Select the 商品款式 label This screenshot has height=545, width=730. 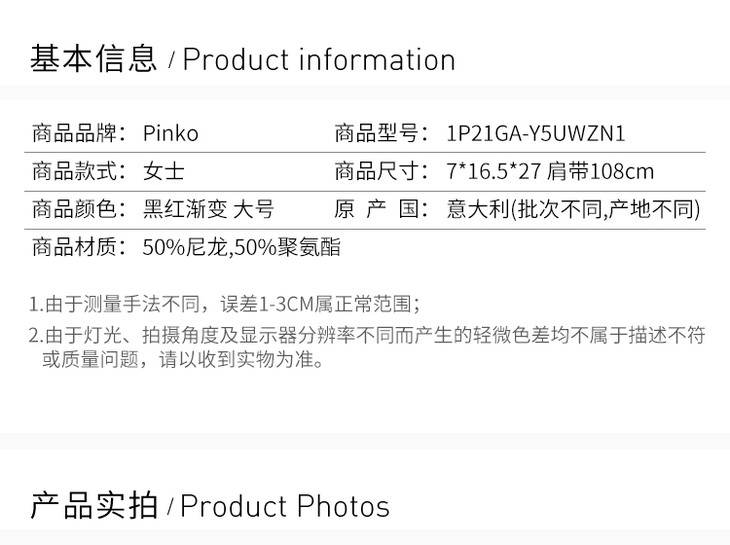pos(80,172)
